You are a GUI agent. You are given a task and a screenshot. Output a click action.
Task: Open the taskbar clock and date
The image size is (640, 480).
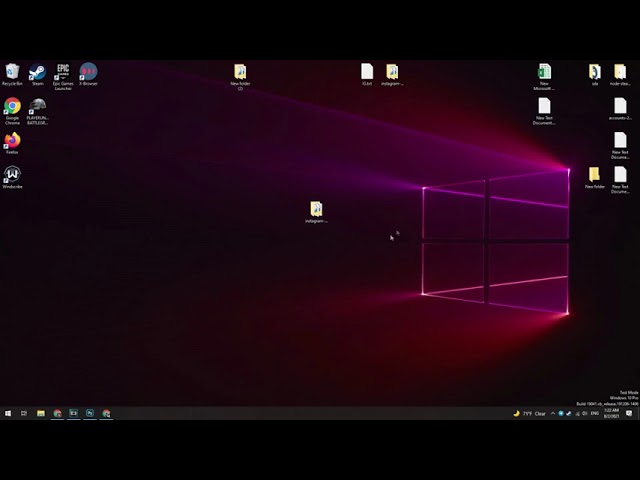point(611,413)
